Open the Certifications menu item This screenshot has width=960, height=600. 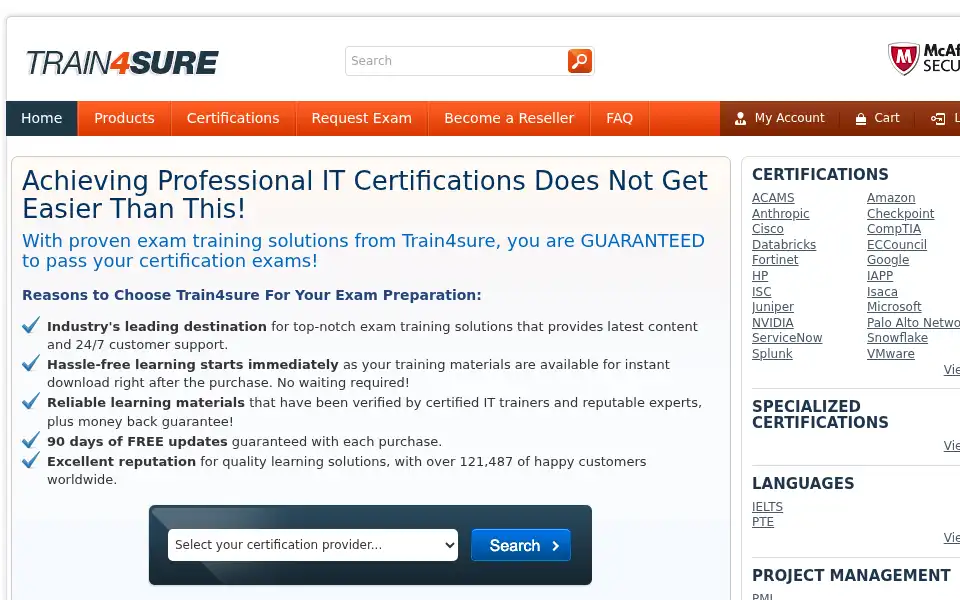point(233,118)
